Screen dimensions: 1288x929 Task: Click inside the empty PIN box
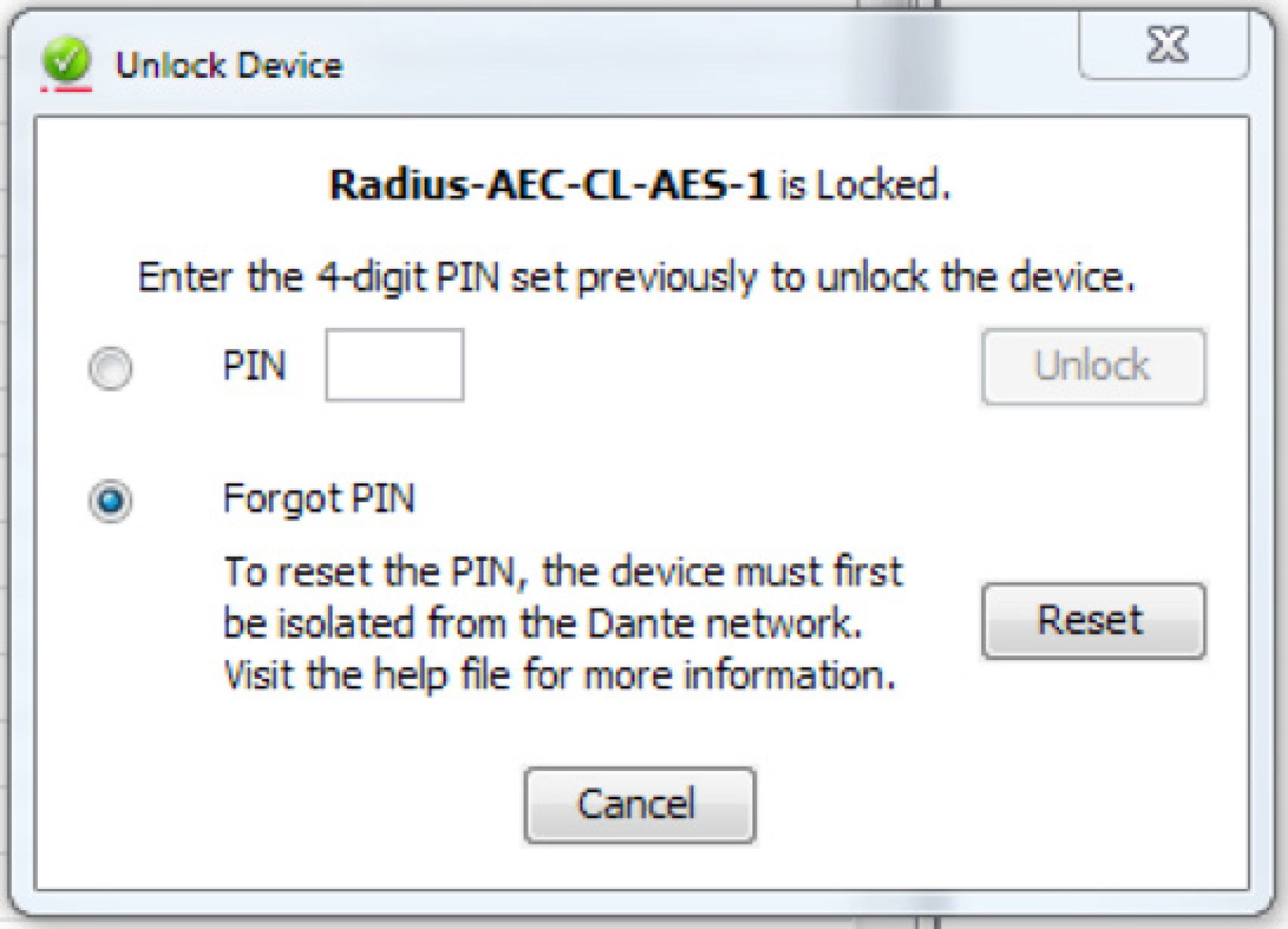(x=395, y=365)
